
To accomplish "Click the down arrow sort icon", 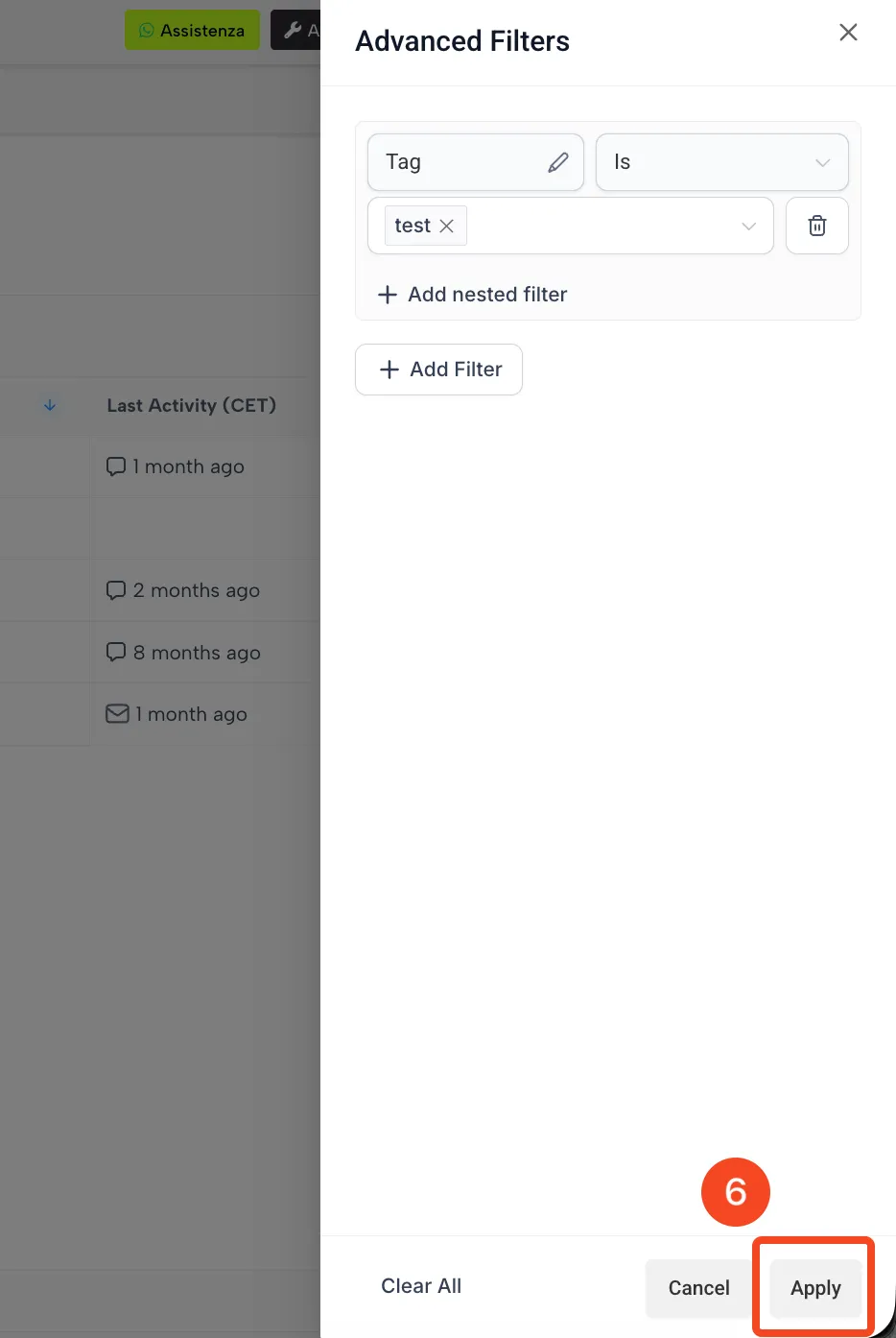I will tap(50, 406).
